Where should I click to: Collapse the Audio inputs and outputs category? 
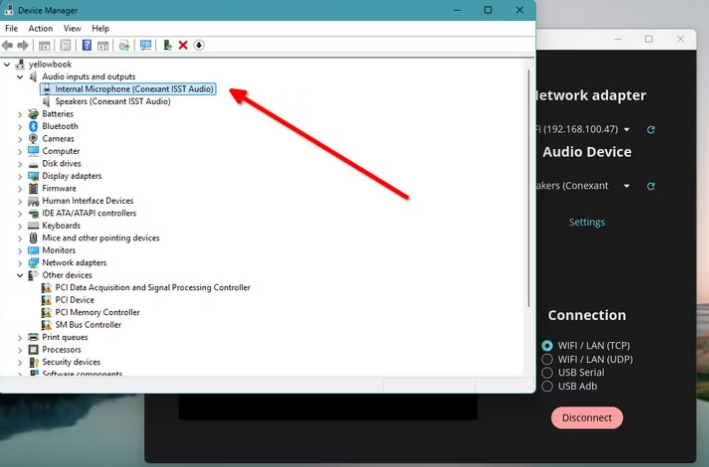coord(20,77)
